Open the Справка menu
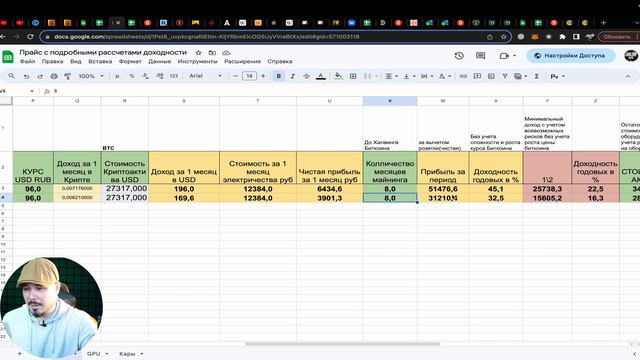Screen dimensions: 640x360 (280, 61)
